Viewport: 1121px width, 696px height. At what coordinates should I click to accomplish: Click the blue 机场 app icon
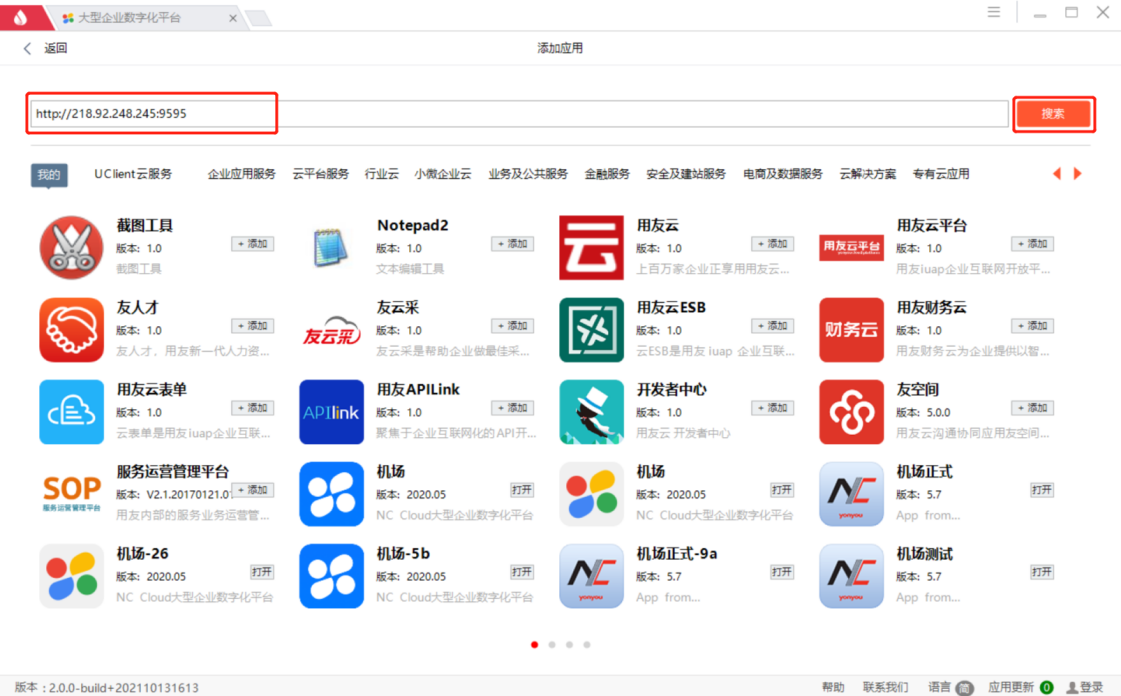point(331,494)
